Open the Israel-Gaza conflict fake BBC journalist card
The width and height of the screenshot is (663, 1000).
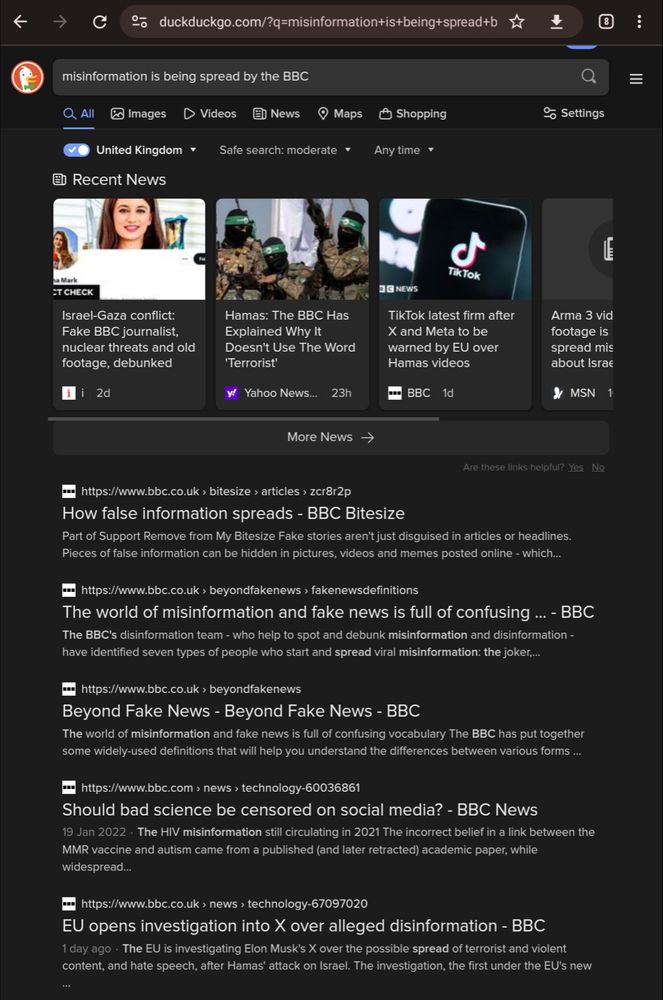pos(129,304)
